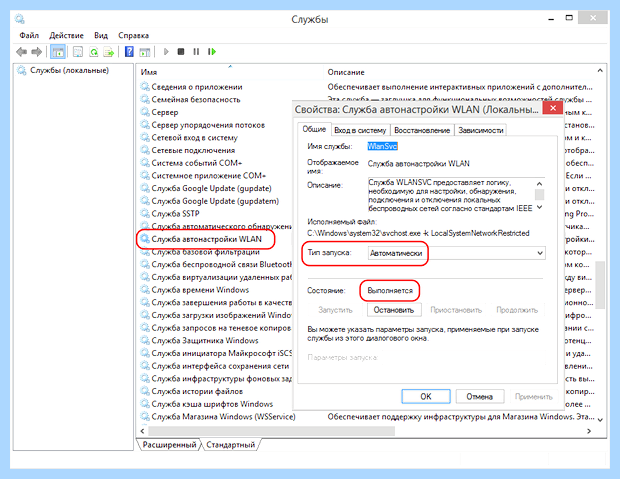Switch to the Общие tab
The width and height of the screenshot is (620, 479).
(x=314, y=129)
